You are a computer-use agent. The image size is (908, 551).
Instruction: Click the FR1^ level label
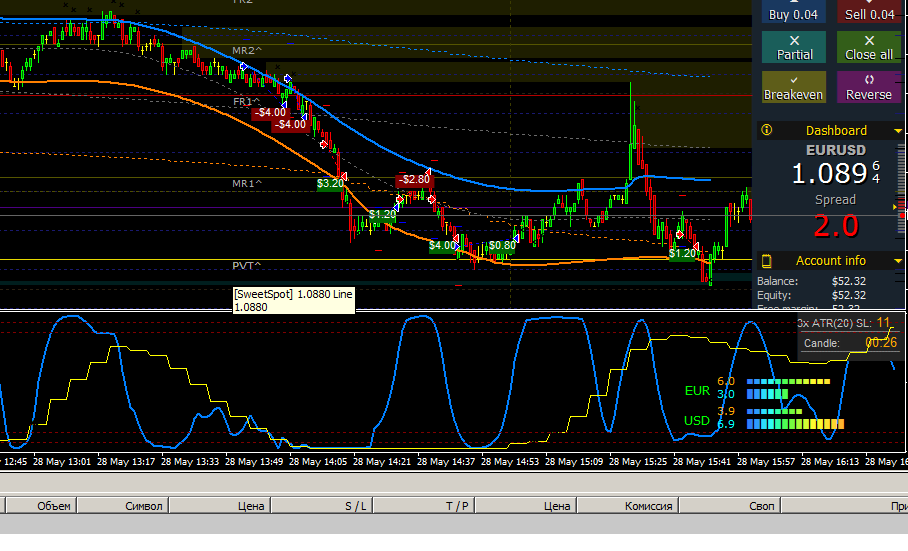[x=246, y=102]
